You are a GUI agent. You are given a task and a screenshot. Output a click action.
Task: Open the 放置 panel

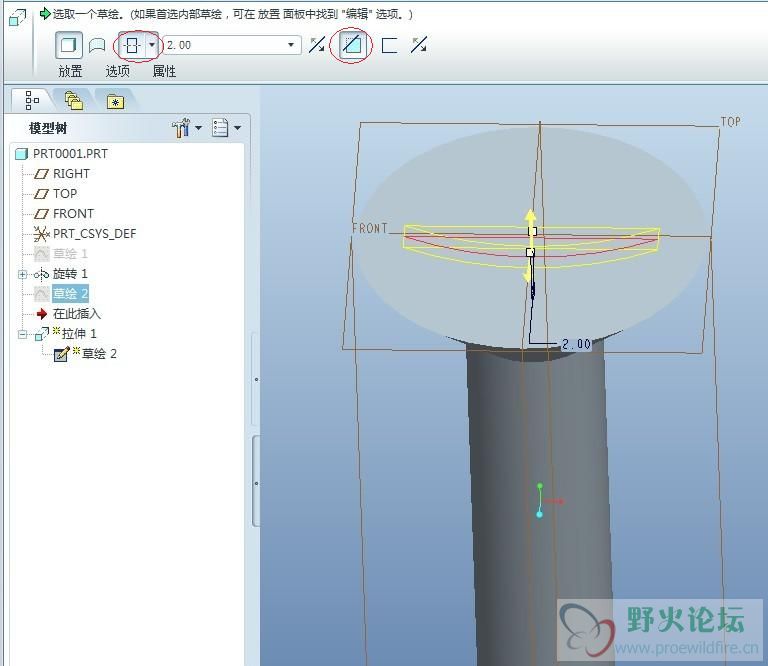70,71
